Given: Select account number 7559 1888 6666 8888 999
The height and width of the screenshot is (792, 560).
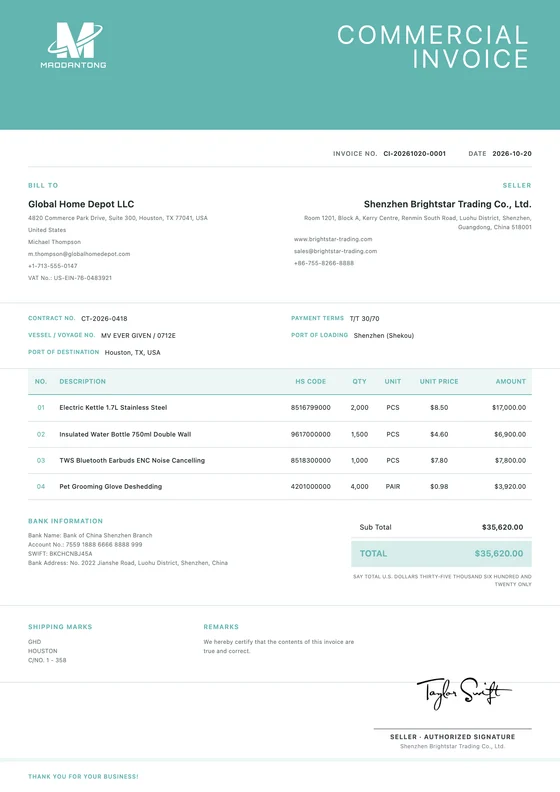Looking at the screenshot, I should click(104, 545).
